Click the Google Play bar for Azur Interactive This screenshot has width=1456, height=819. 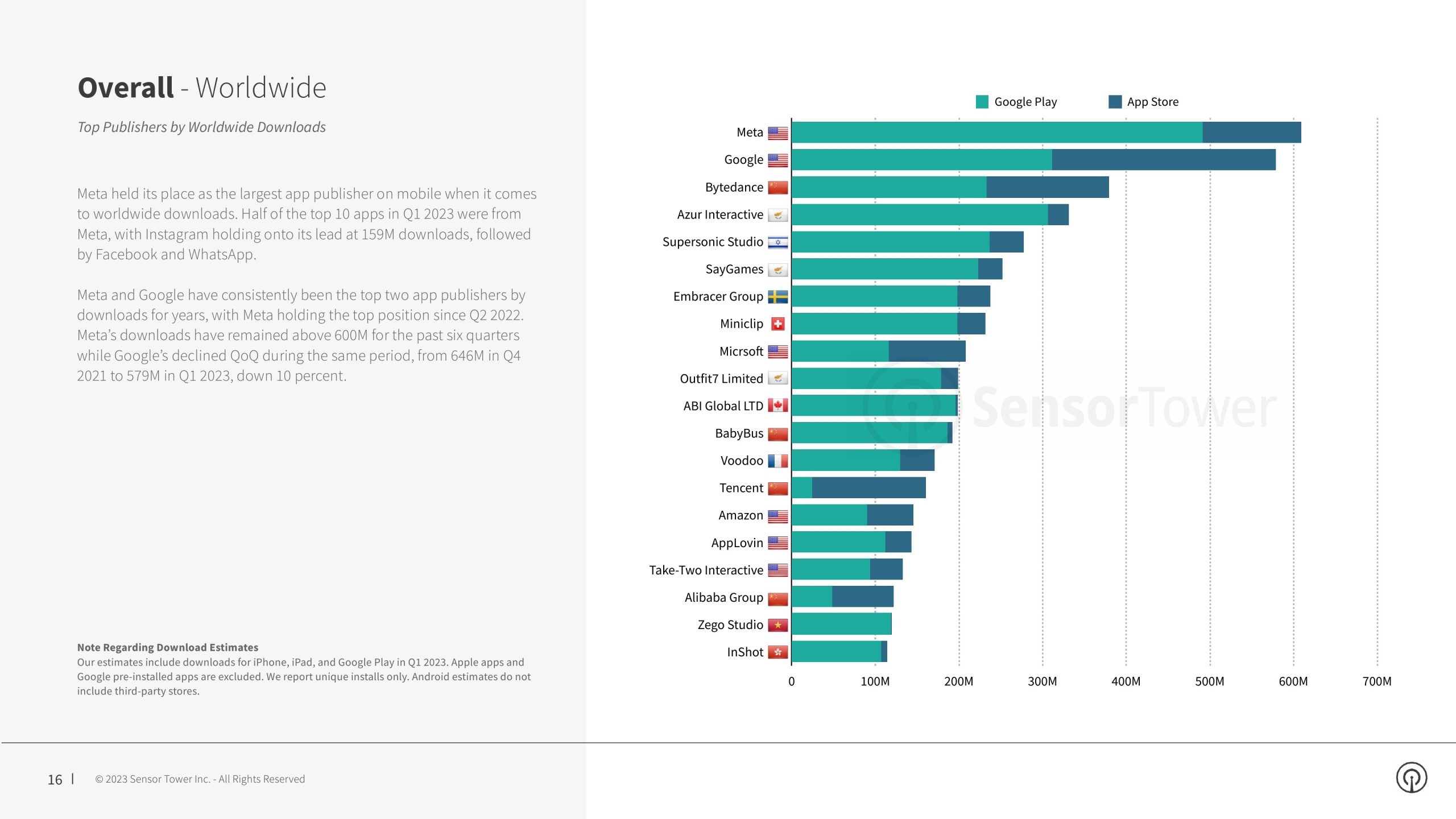tap(919, 214)
